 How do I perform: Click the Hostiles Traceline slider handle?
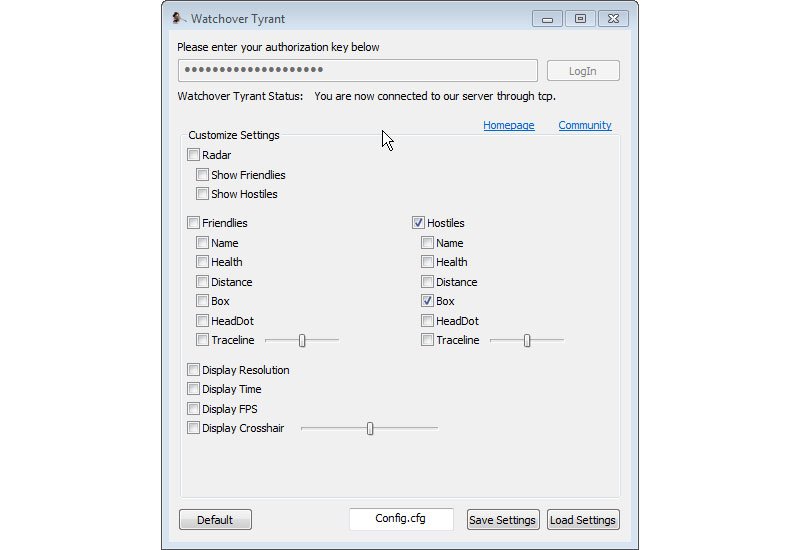(x=527, y=340)
